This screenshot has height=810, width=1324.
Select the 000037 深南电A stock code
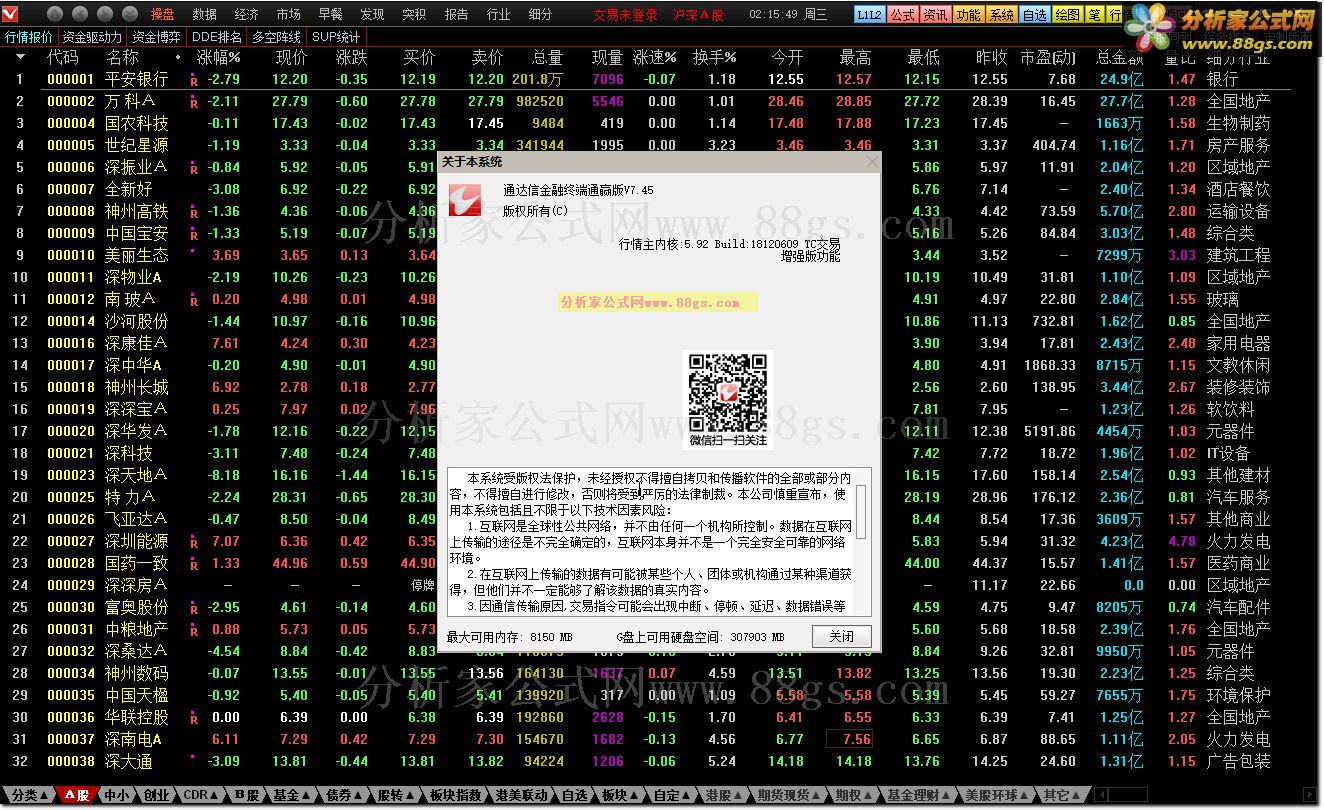71,739
